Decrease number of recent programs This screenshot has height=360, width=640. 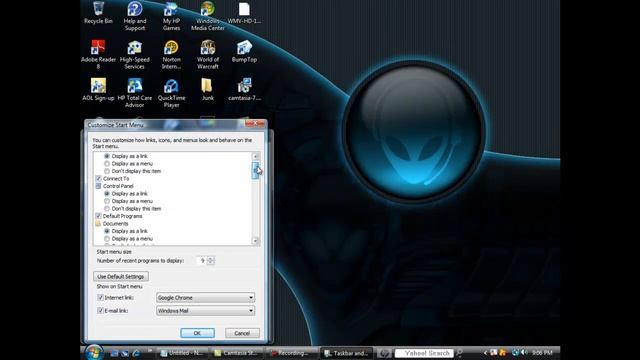coord(211,262)
